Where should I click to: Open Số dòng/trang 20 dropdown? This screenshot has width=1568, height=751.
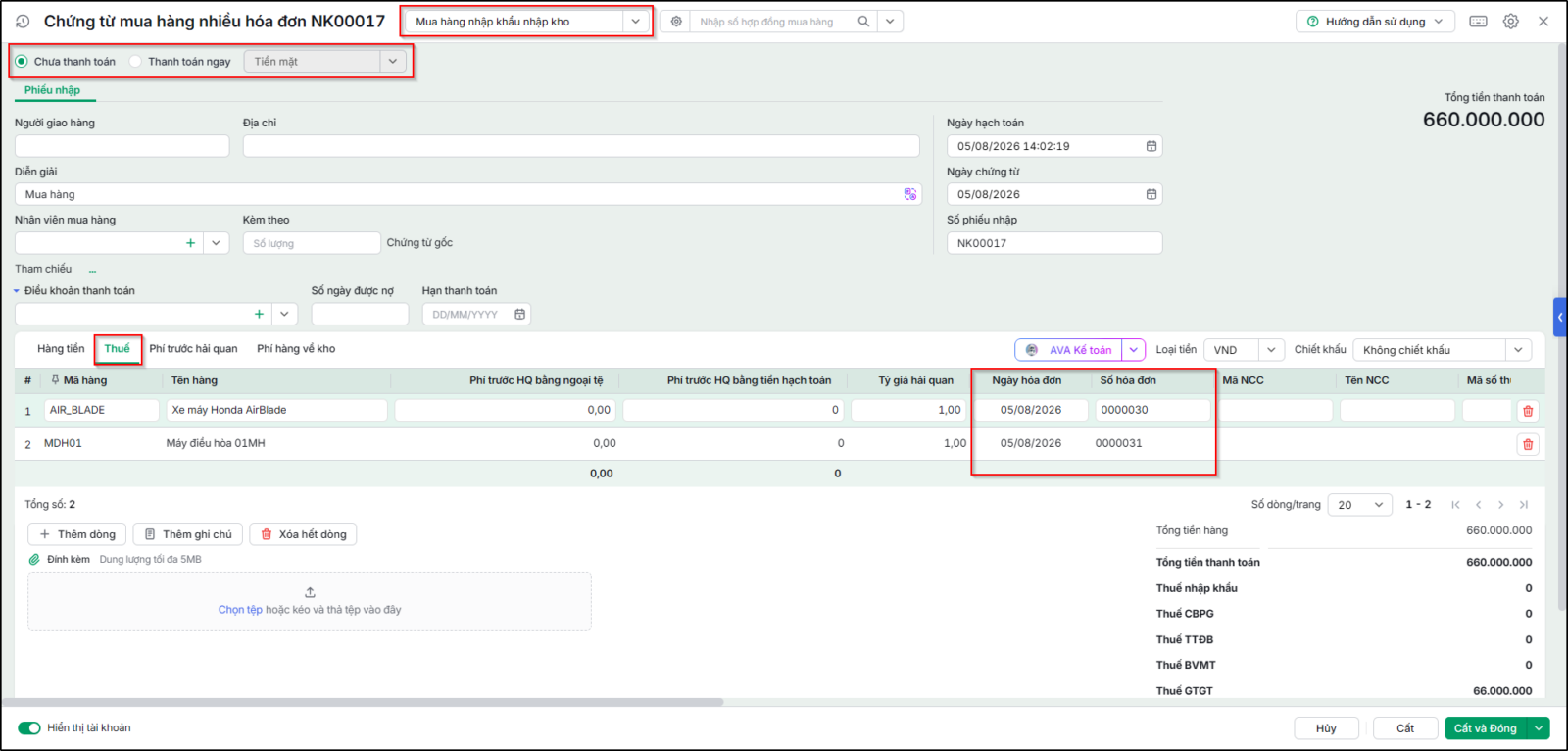(1360, 504)
